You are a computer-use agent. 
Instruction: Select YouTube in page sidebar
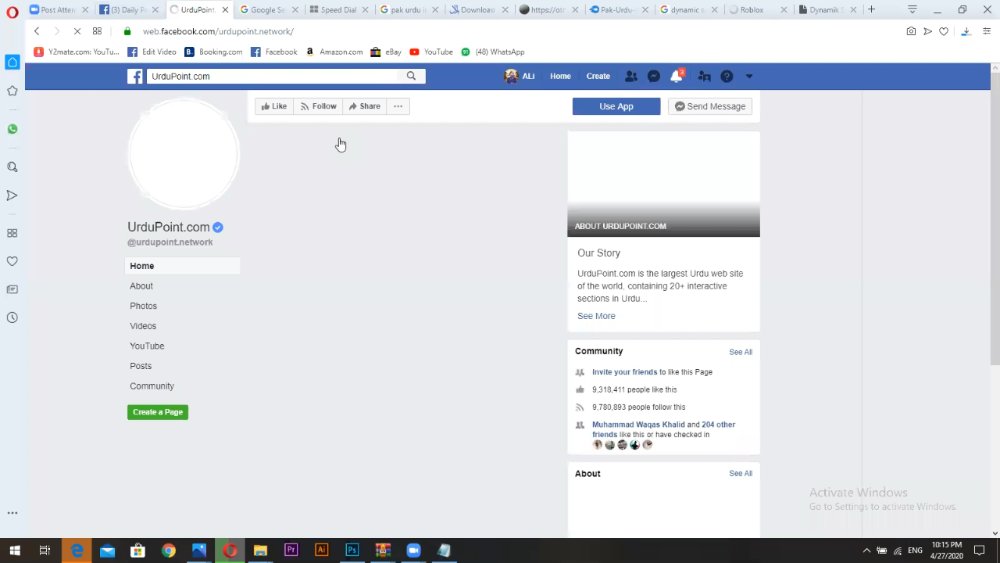pyautogui.click(x=147, y=346)
